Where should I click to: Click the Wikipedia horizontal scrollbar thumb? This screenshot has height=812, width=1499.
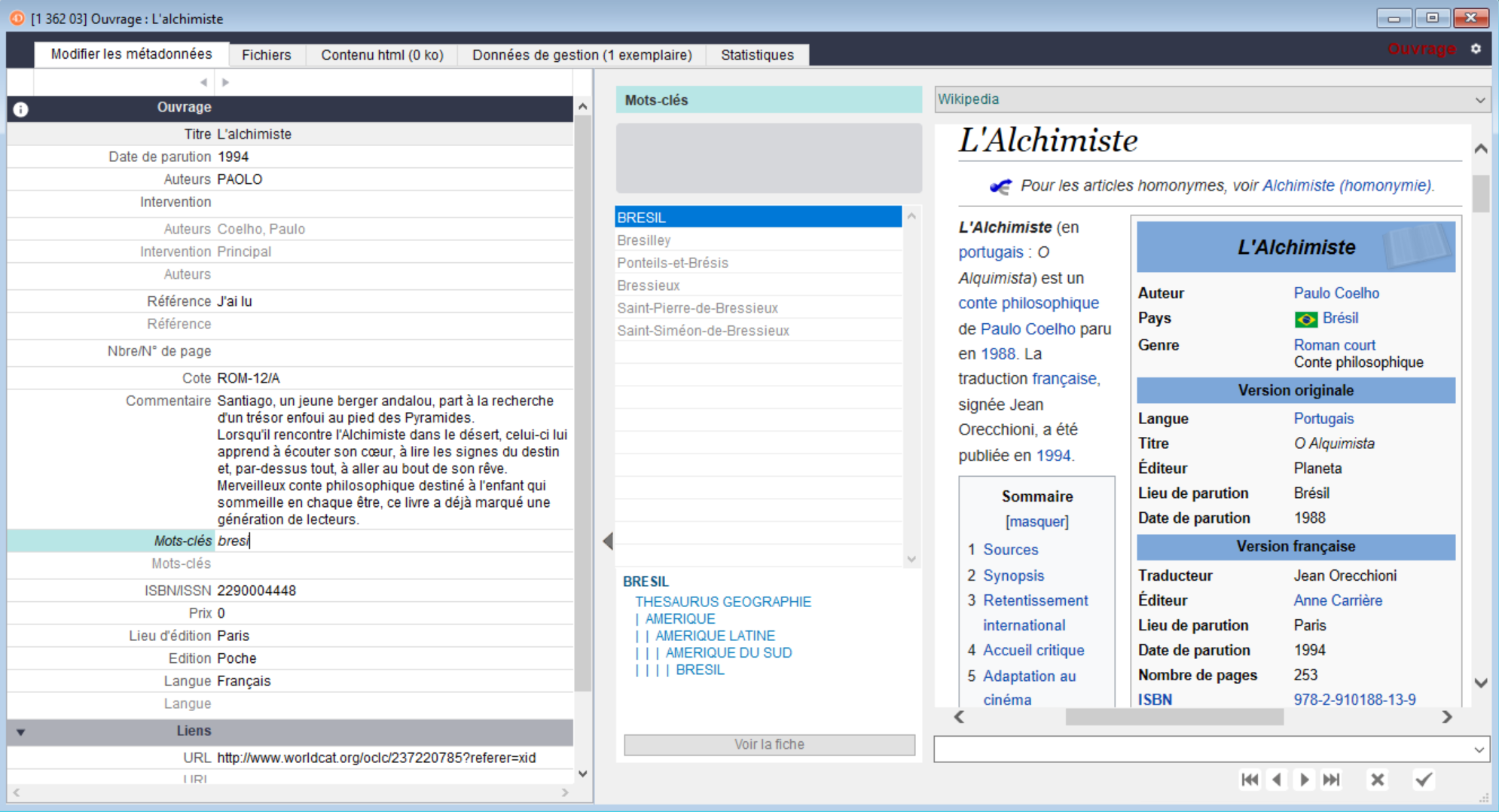point(1174,717)
